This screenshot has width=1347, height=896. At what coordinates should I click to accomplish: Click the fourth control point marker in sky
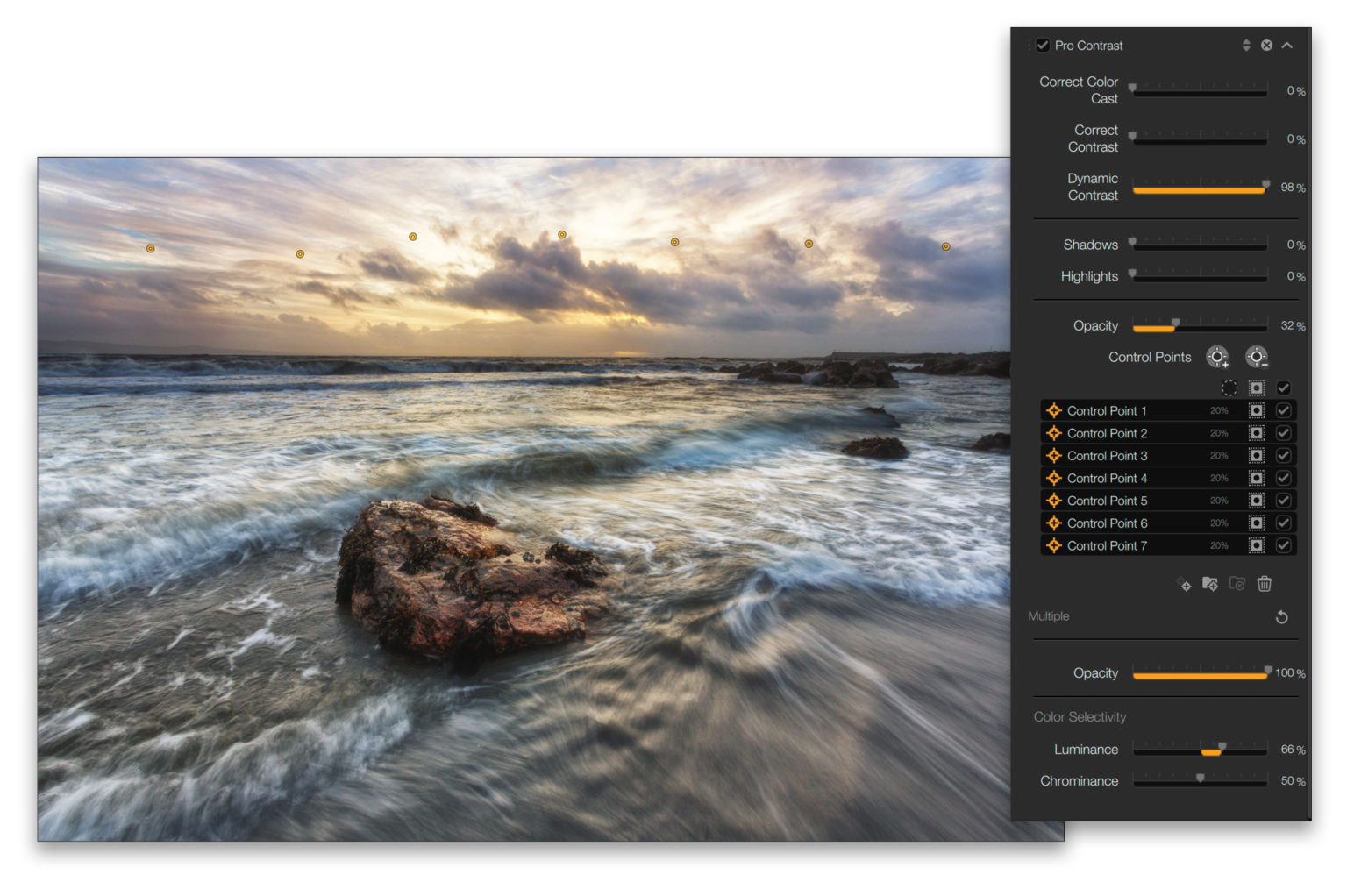click(562, 235)
